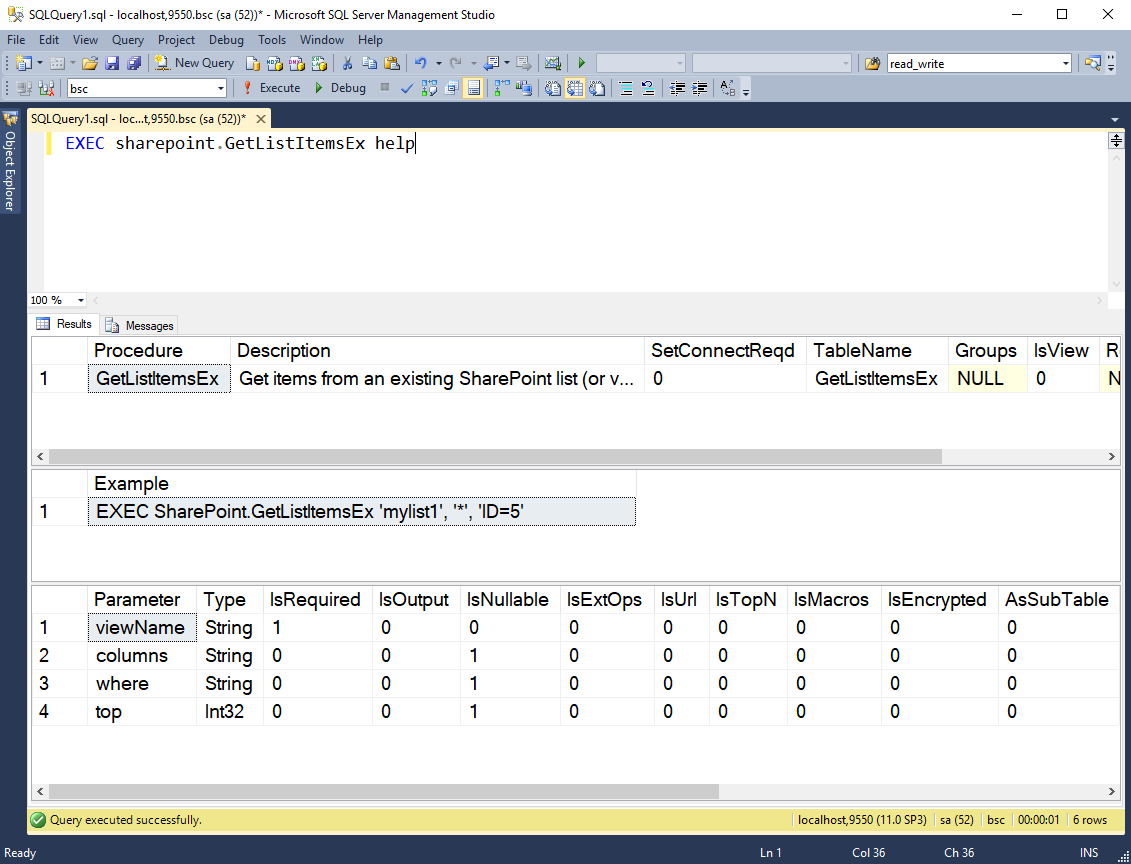Select Results to File mode
This screenshot has width=1131, height=864.
597,88
